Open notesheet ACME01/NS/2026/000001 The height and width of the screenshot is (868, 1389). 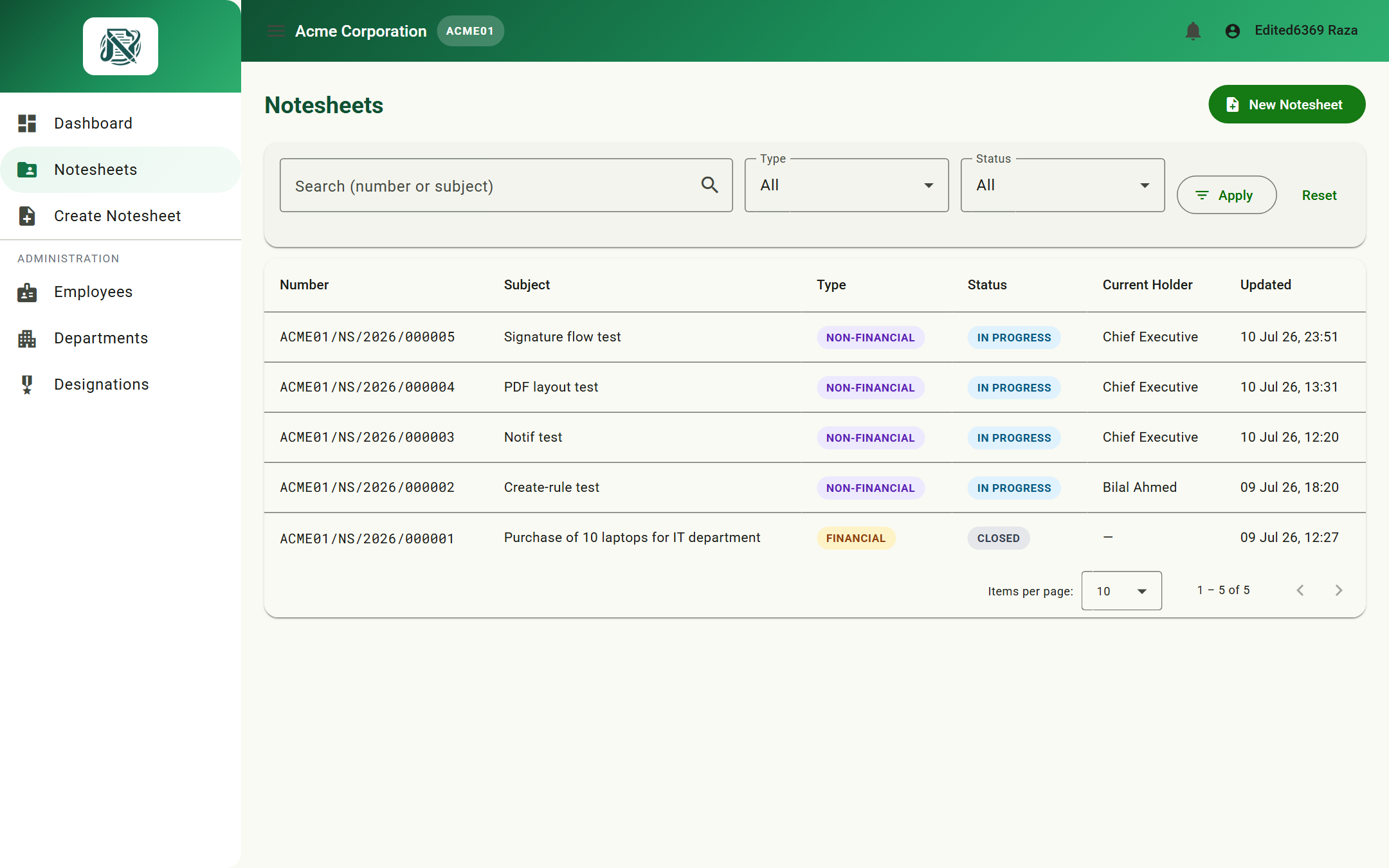(x=367, y=539)
